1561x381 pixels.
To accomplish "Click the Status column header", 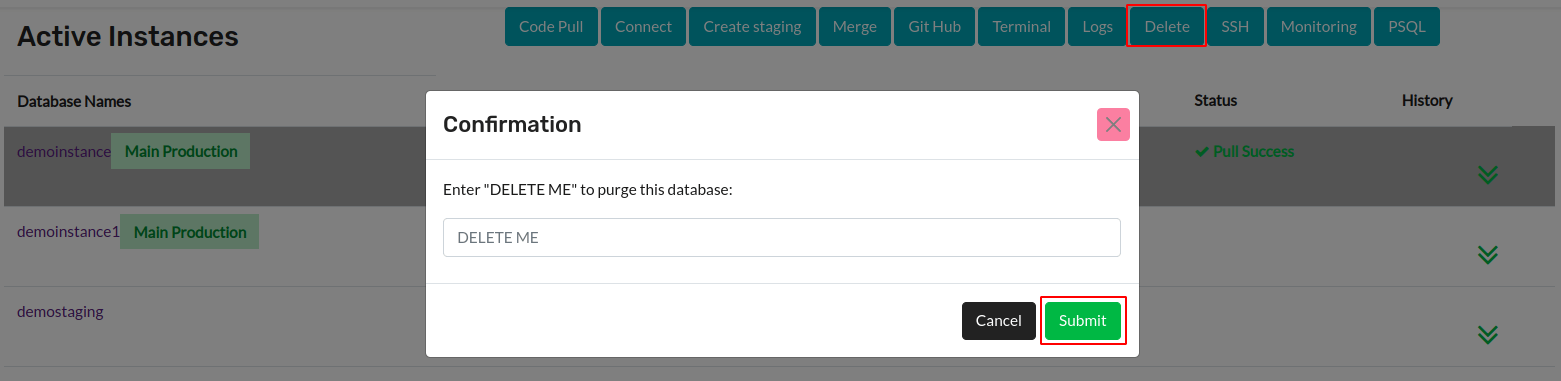I will coord(1216,101).
